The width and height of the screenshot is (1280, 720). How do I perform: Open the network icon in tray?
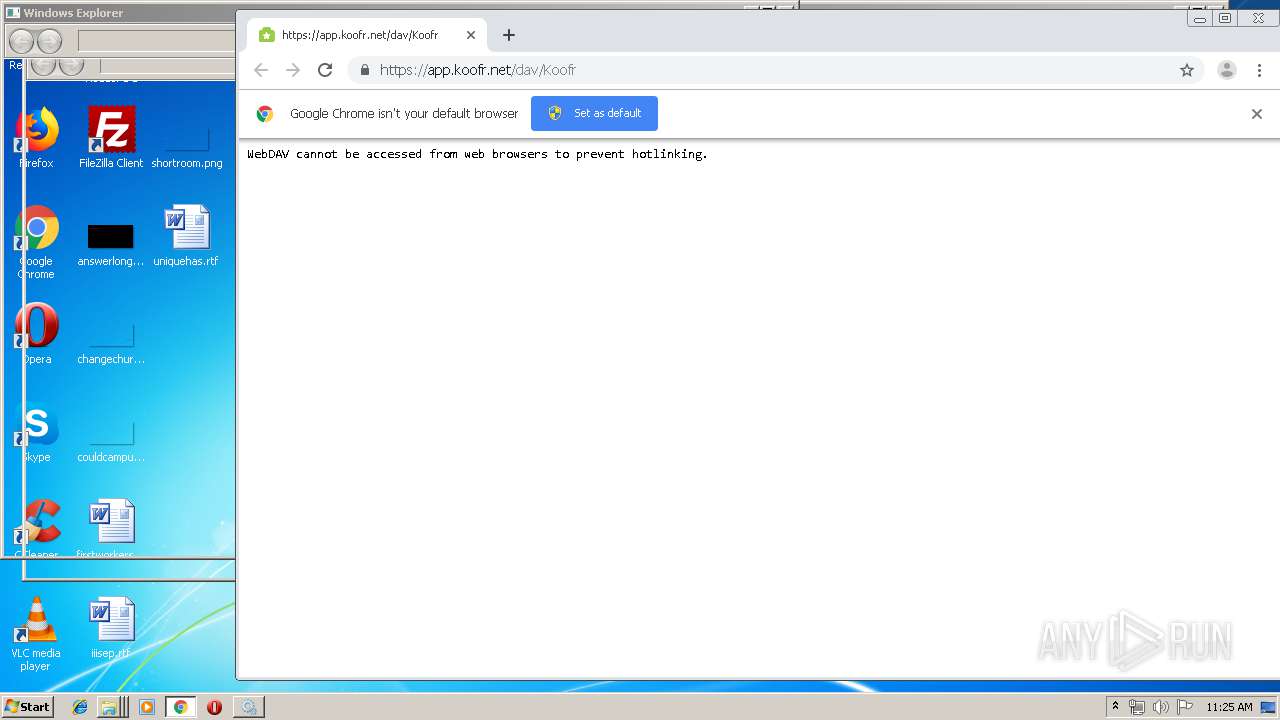1137,707
